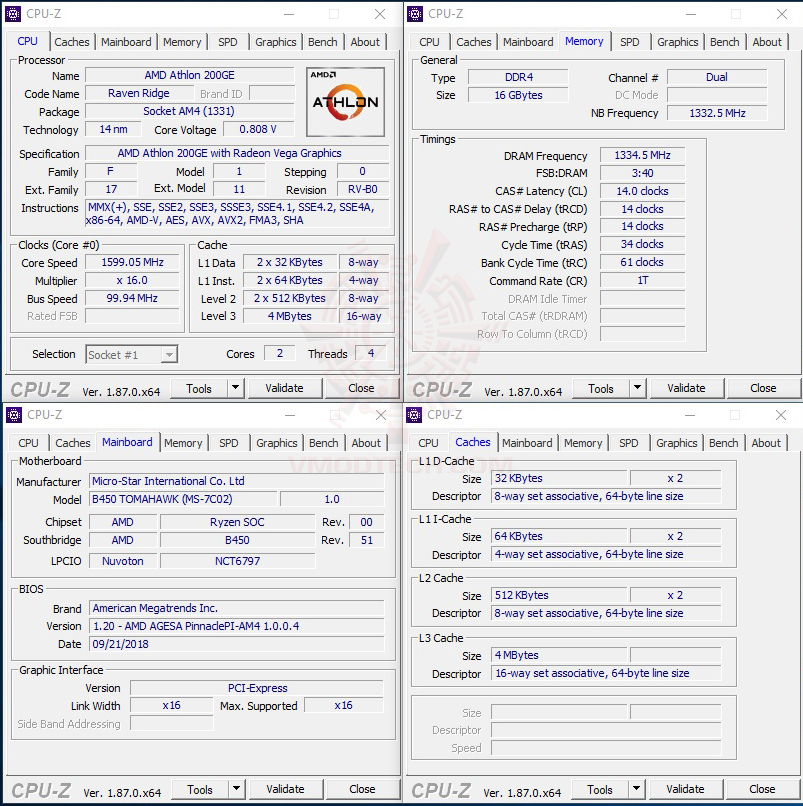Select Mainboard tab in Caches window

click(527, 443)
